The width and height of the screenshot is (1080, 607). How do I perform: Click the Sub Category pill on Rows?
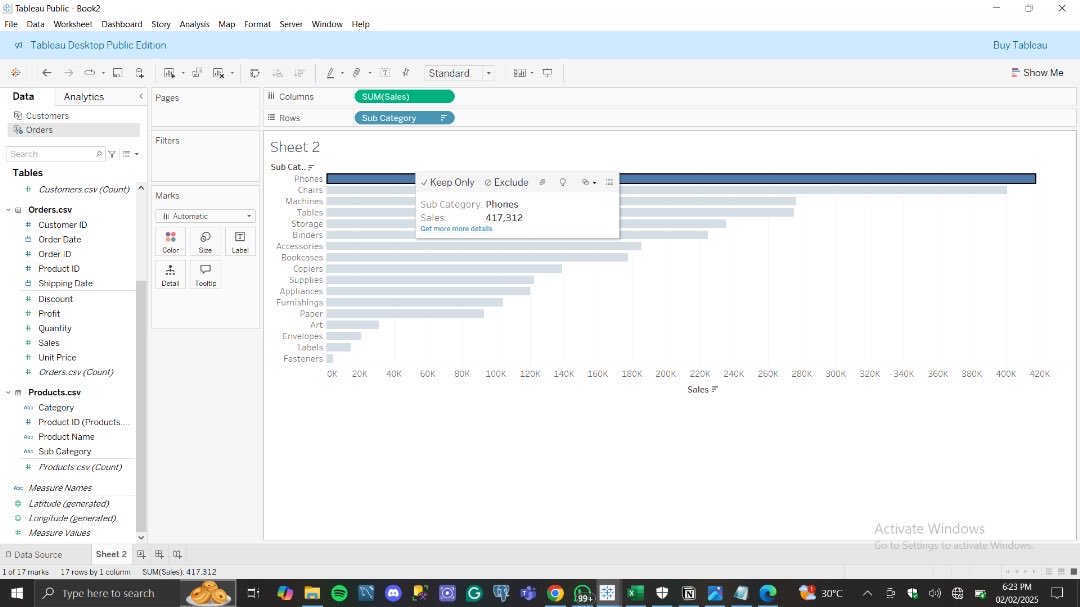tap(404, 118)
